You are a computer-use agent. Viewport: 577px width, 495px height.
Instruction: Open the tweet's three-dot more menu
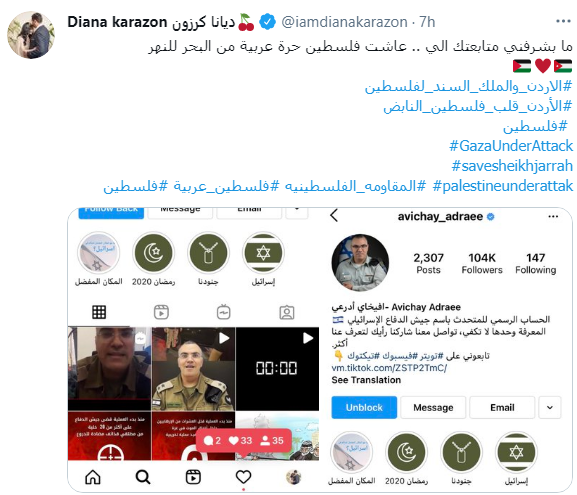[x=563, y=21]
